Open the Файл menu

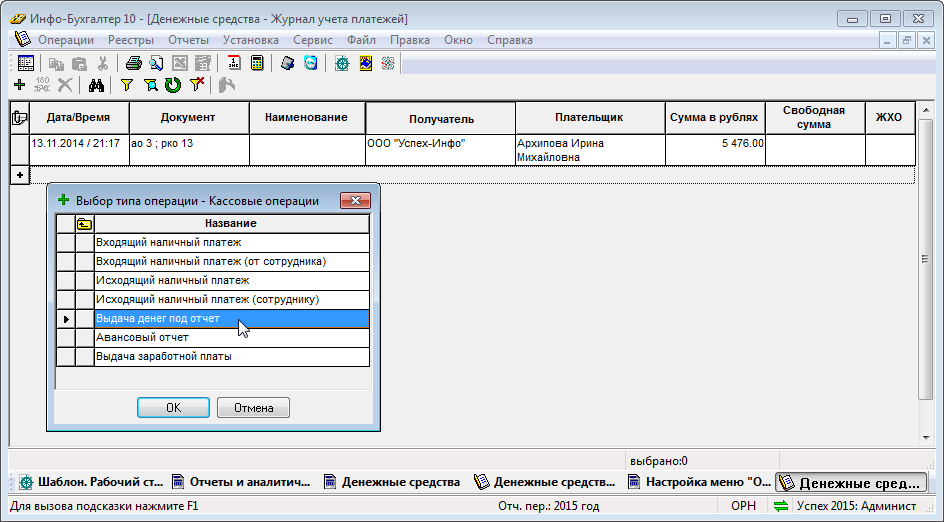(361, 40)
